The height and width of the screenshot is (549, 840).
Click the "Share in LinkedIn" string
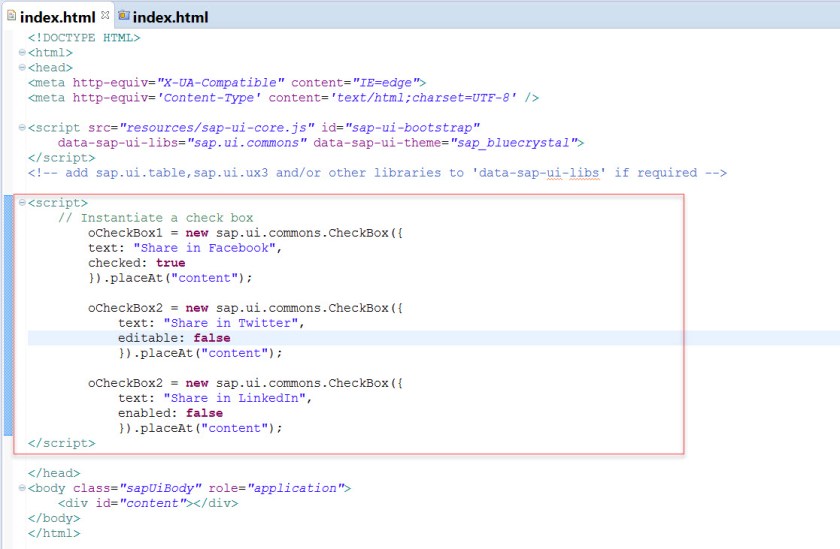234,397
